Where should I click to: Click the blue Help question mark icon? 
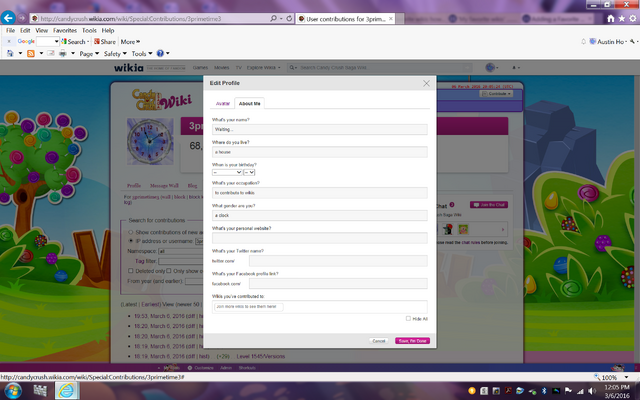pyautogui.click(x=160, y=53)
